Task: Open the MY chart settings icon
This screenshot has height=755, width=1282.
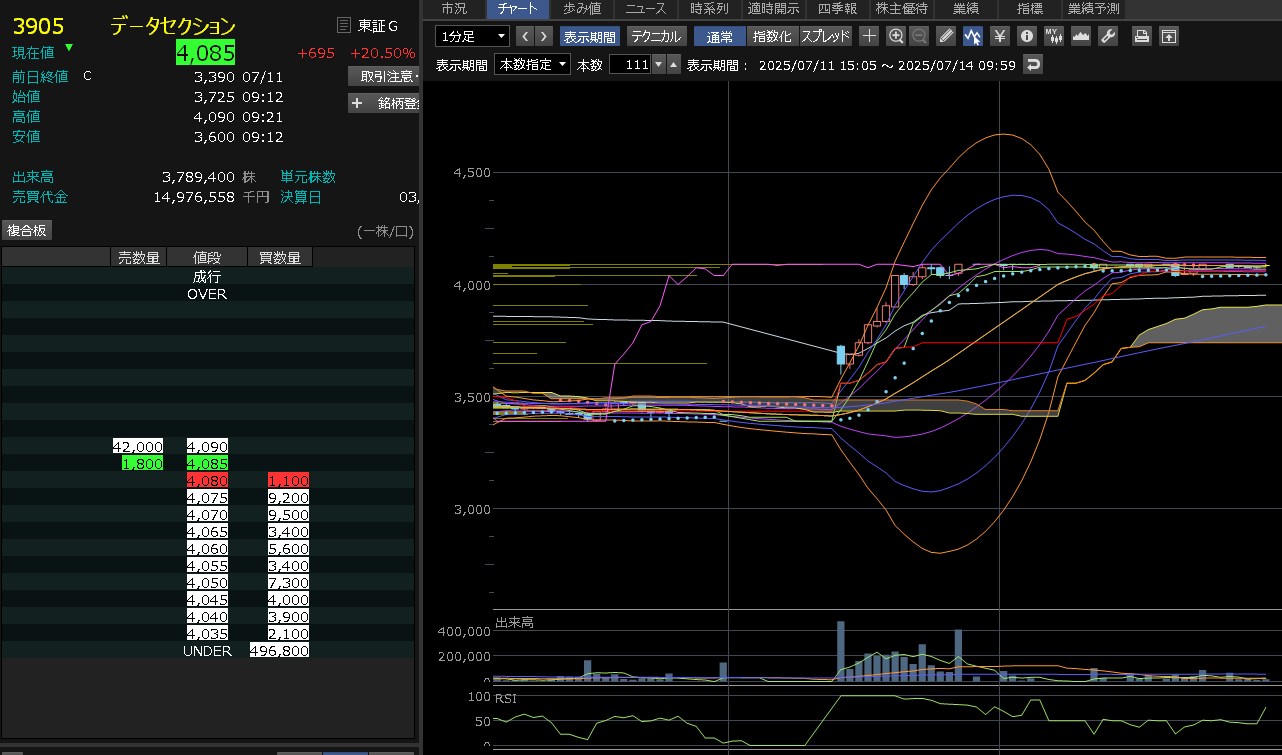Action: [x=1053, y=36]
